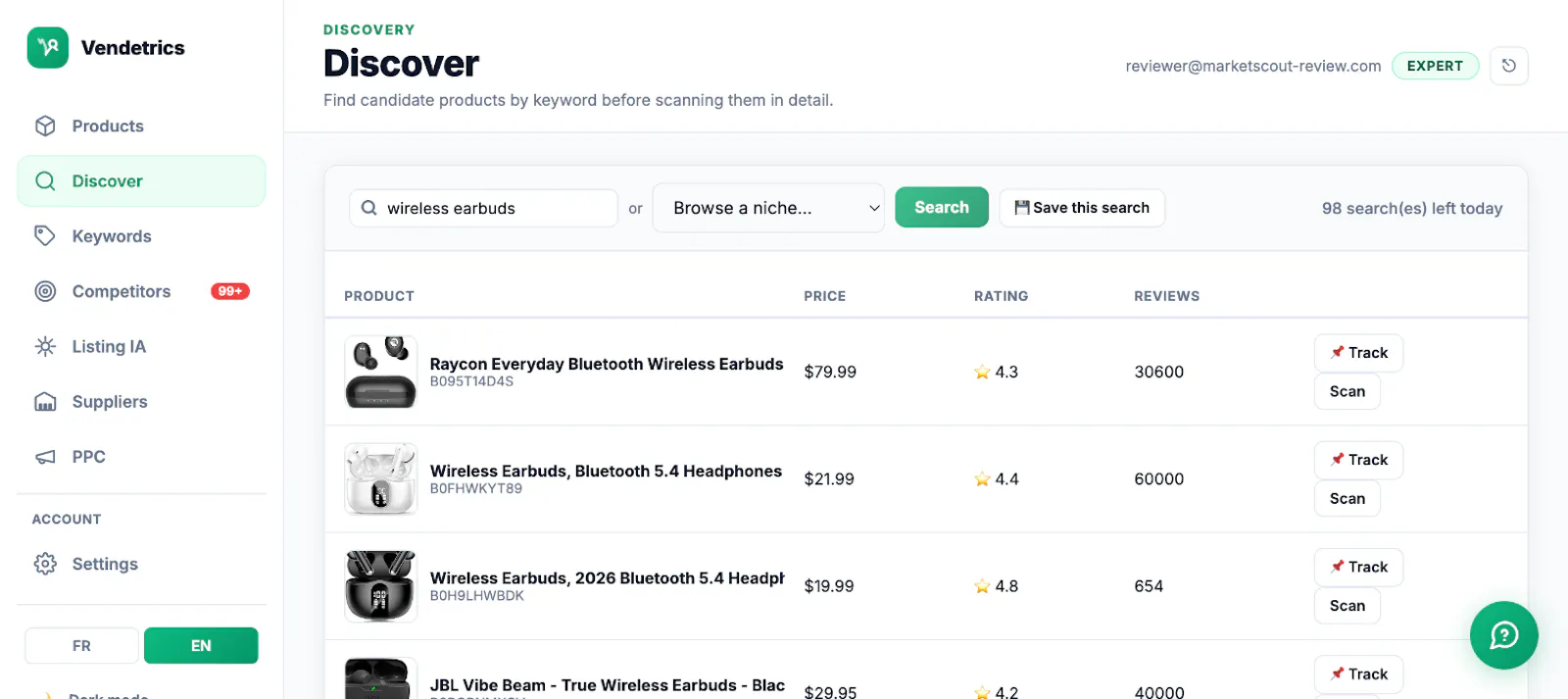Click the $19.99 price cell
Image resolution: width=1568 pixels, height=699 pixels.
[829, 586]
